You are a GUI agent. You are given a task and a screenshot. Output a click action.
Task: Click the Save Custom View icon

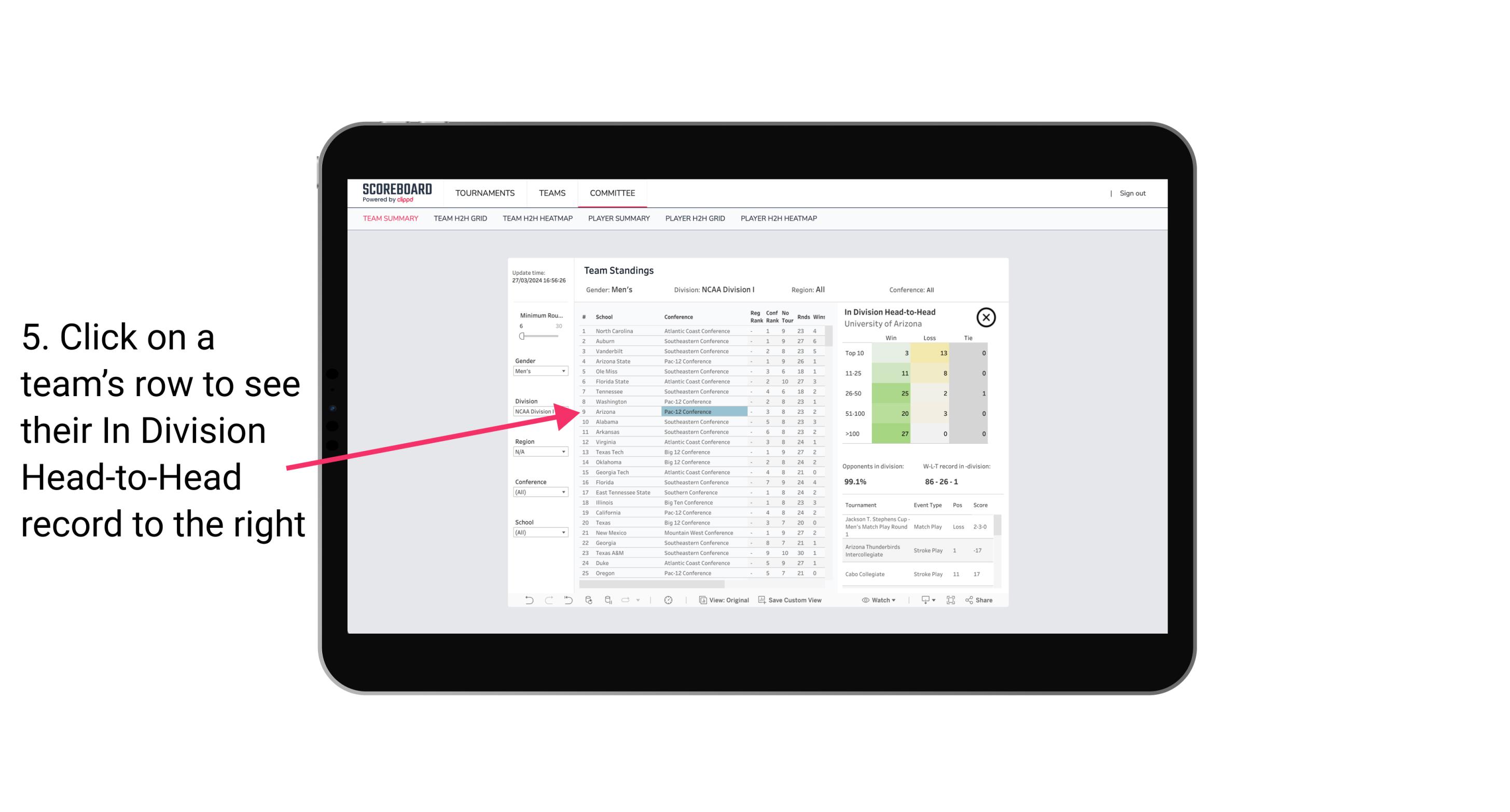point(762,600)
